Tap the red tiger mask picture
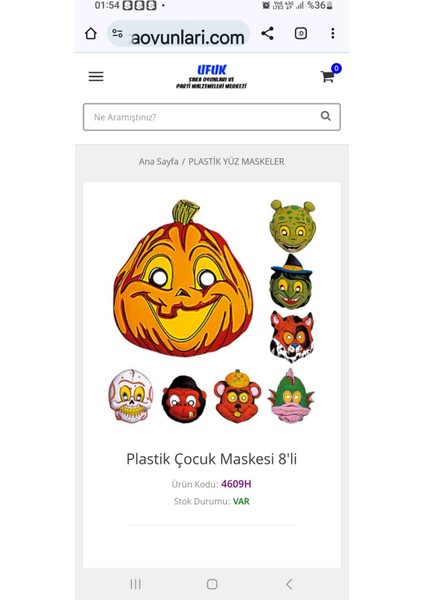 click(292, 337)
